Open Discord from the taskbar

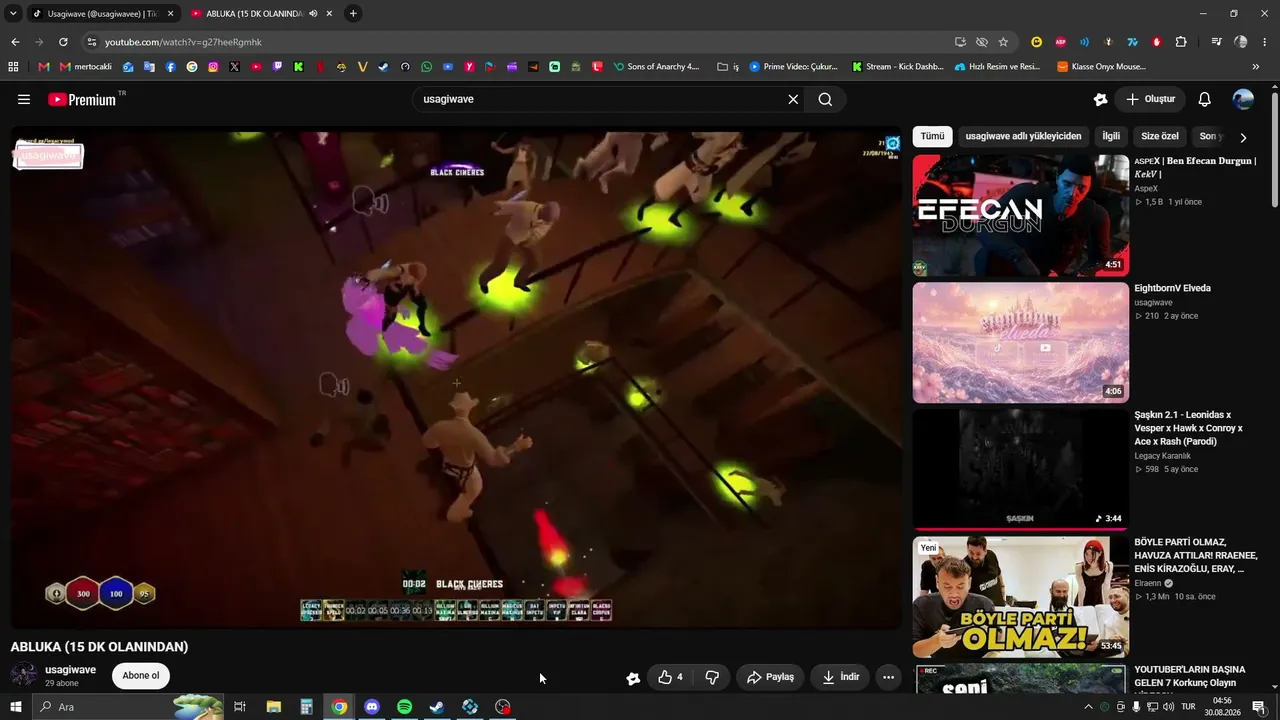[x=372, y=707]
